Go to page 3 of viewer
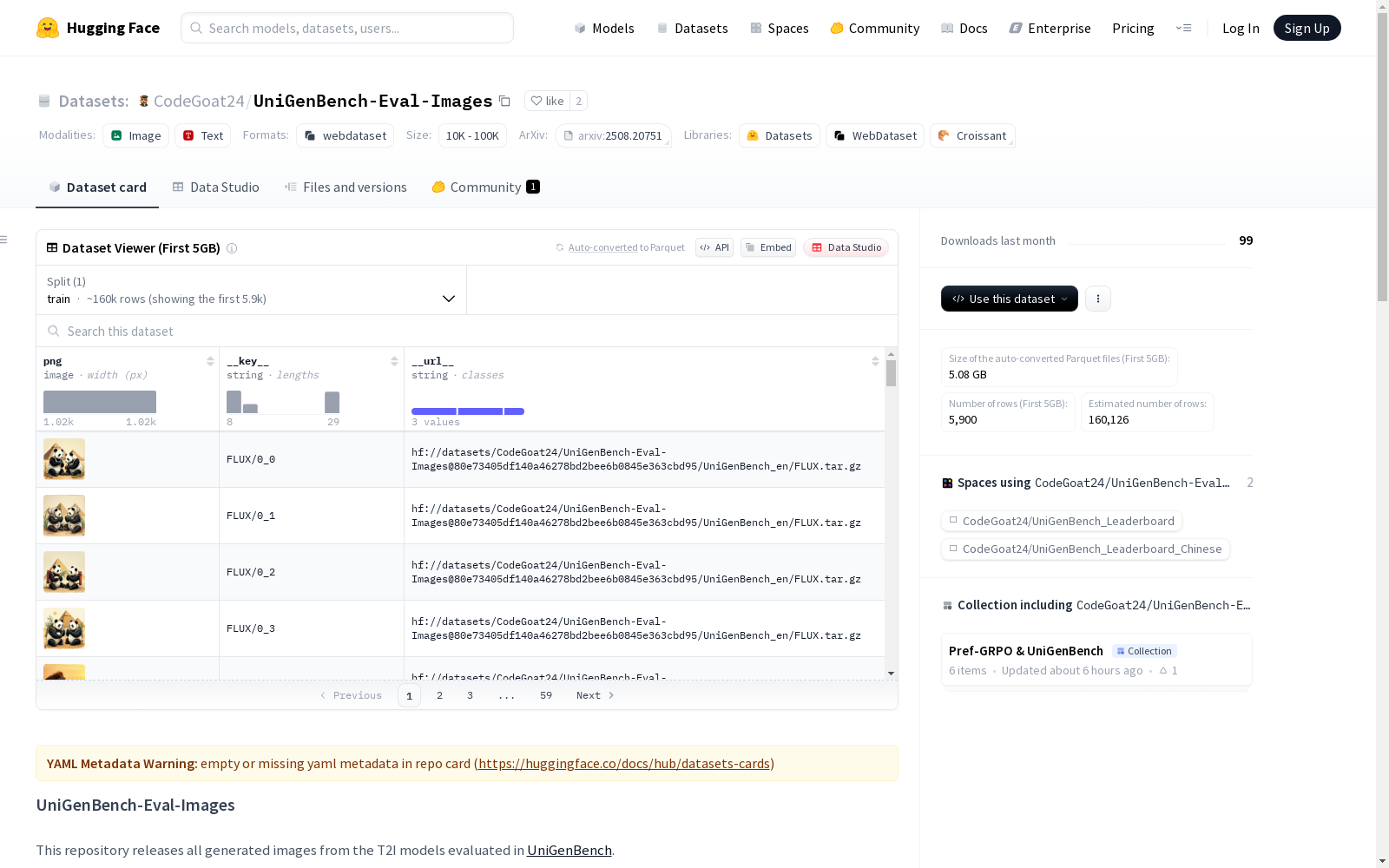The width and height of the screenshot is (1389, 868). (x=471, y=695)
